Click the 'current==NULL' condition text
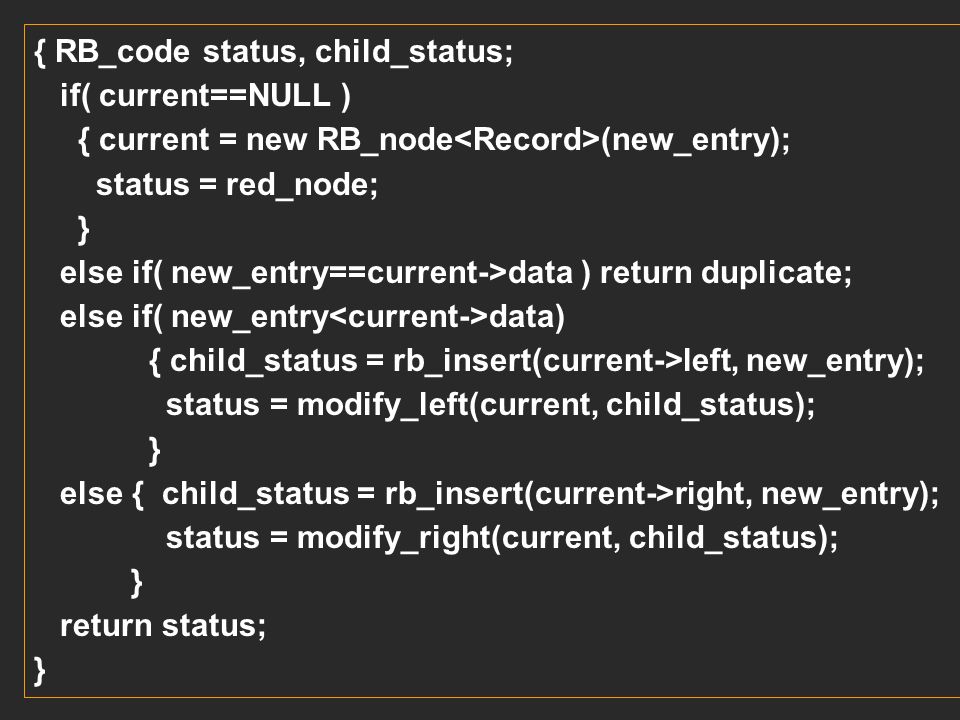The height and width of the screenshot is (720, 960). [x=215, y=96]
